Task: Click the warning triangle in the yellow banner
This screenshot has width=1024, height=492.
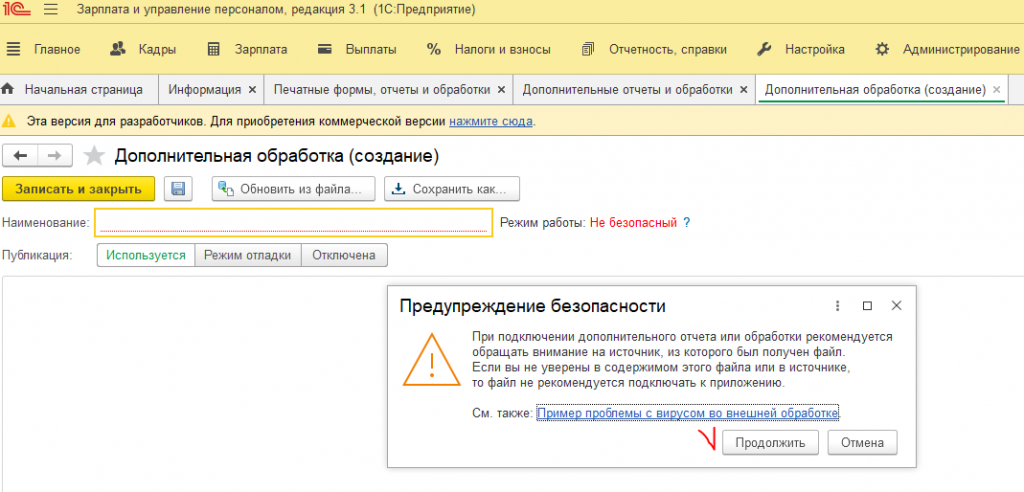Action: tap(8, 122)
